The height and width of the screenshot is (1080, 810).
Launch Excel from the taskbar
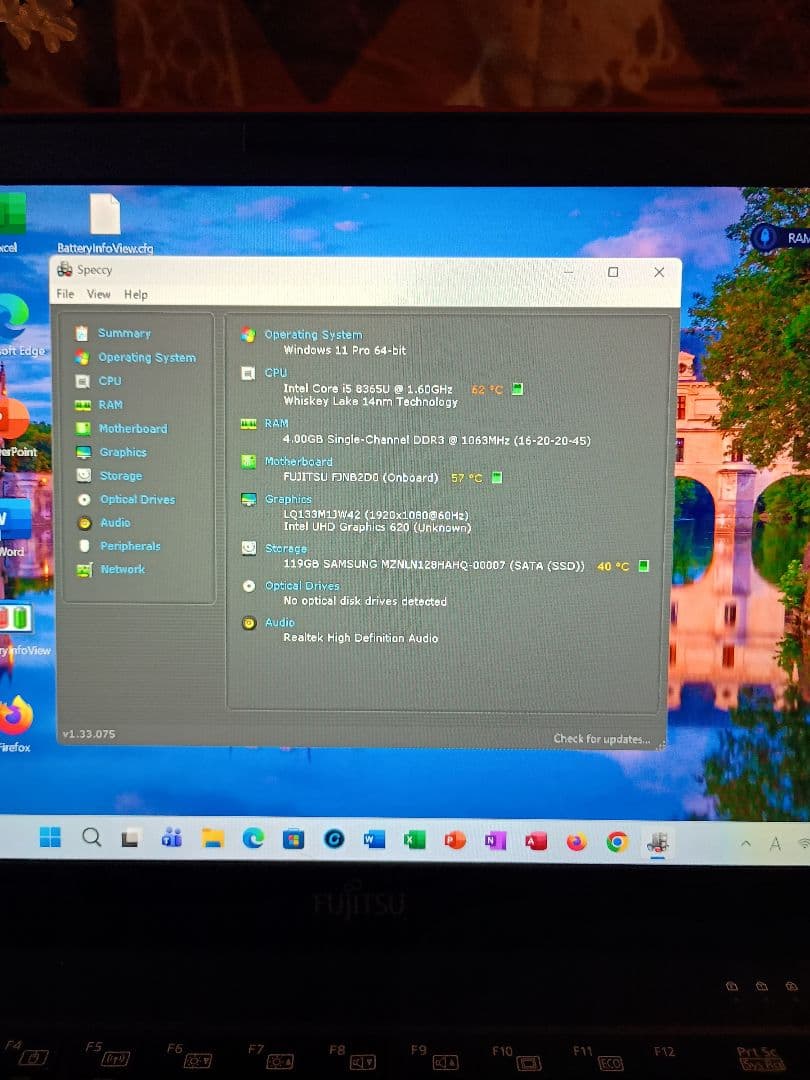(414, 840)
